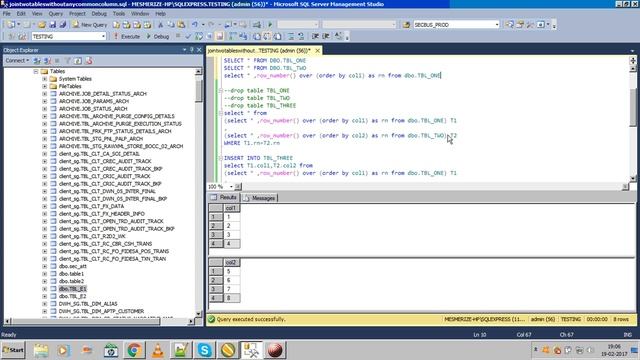Open the TESTING database dropdown
640x360 pixels.
(103, 36)
